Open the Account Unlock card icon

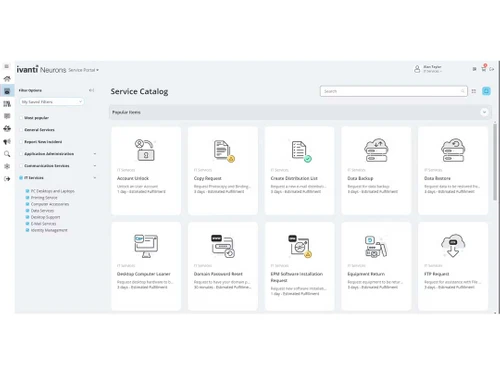tap(145, 150)
